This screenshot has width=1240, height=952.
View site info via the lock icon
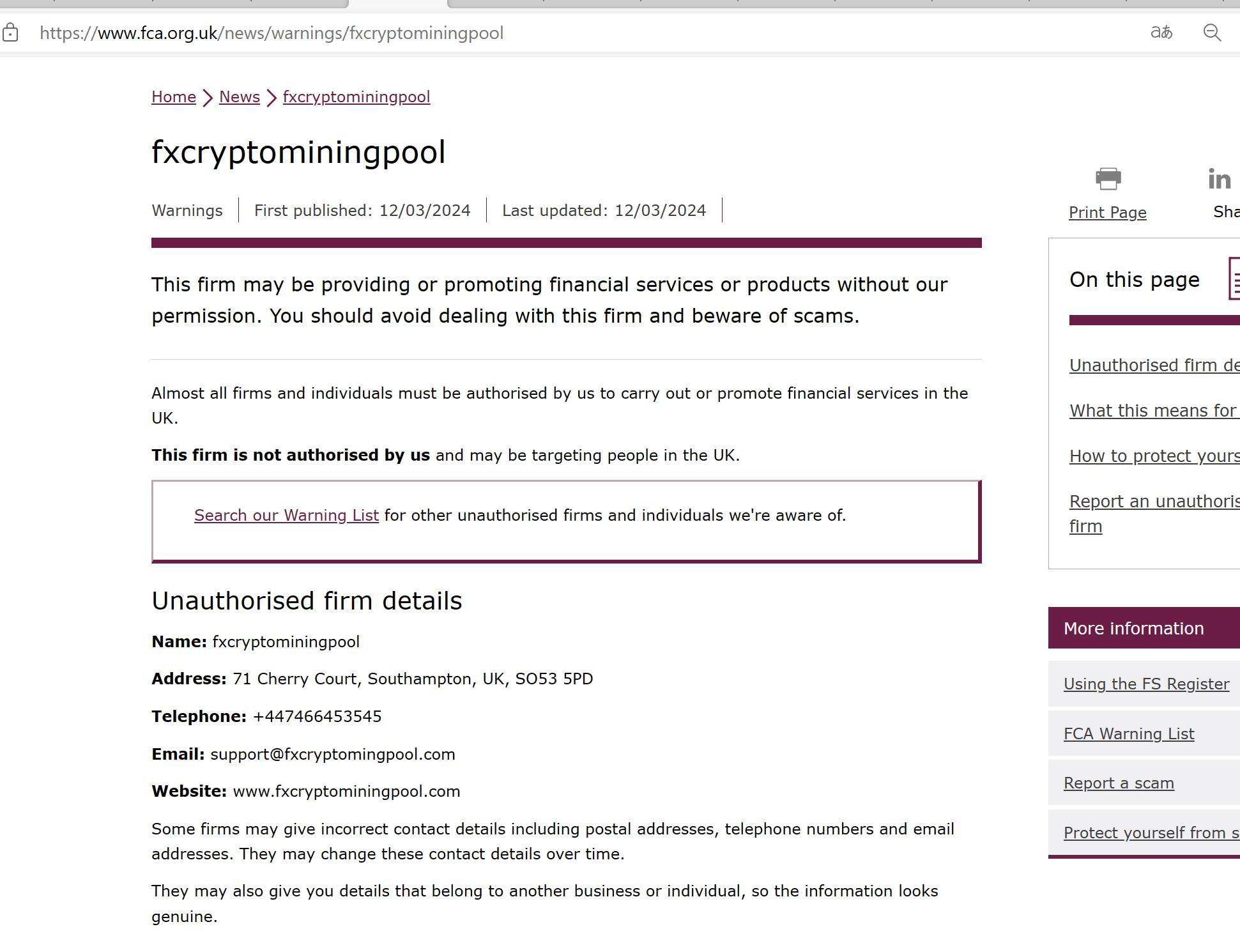10,33
